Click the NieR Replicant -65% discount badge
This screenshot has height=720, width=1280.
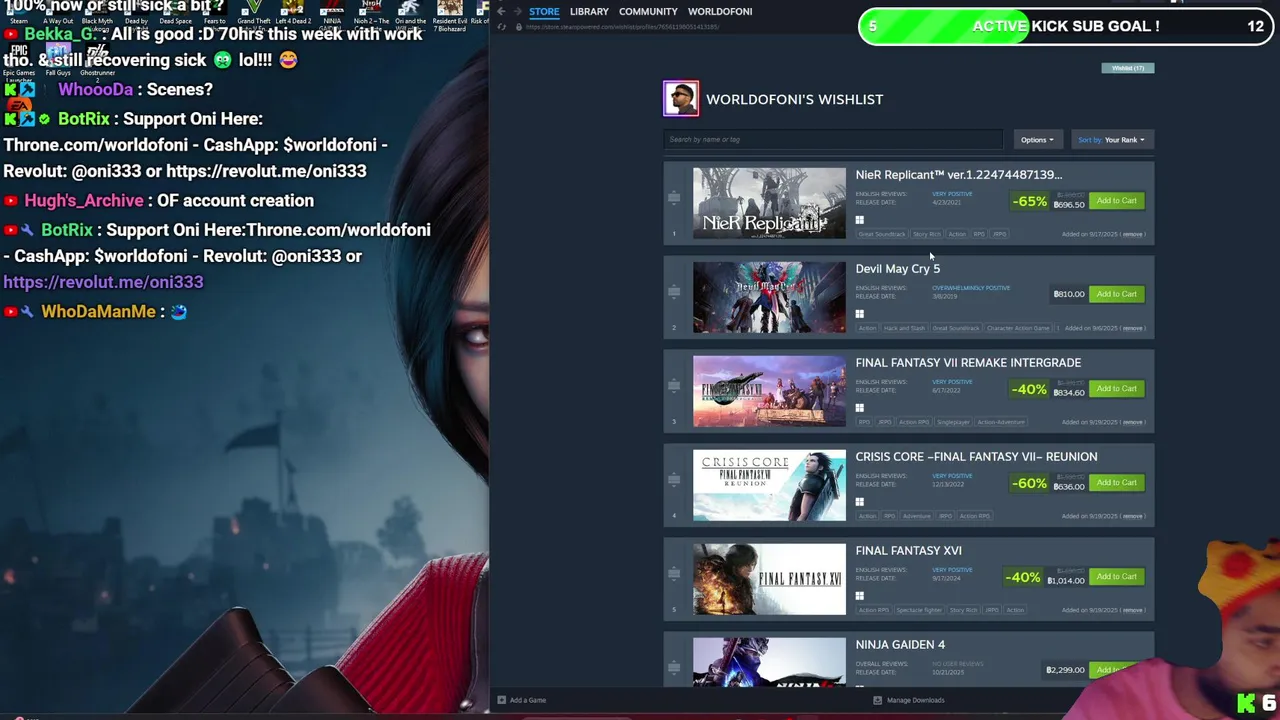[x=1029, y=201]
